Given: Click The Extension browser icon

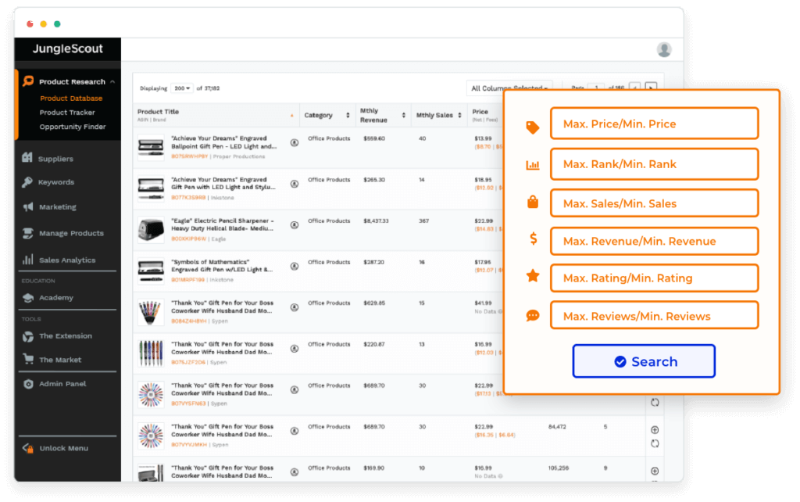Looking at the screenshot, I should [28, 336].
